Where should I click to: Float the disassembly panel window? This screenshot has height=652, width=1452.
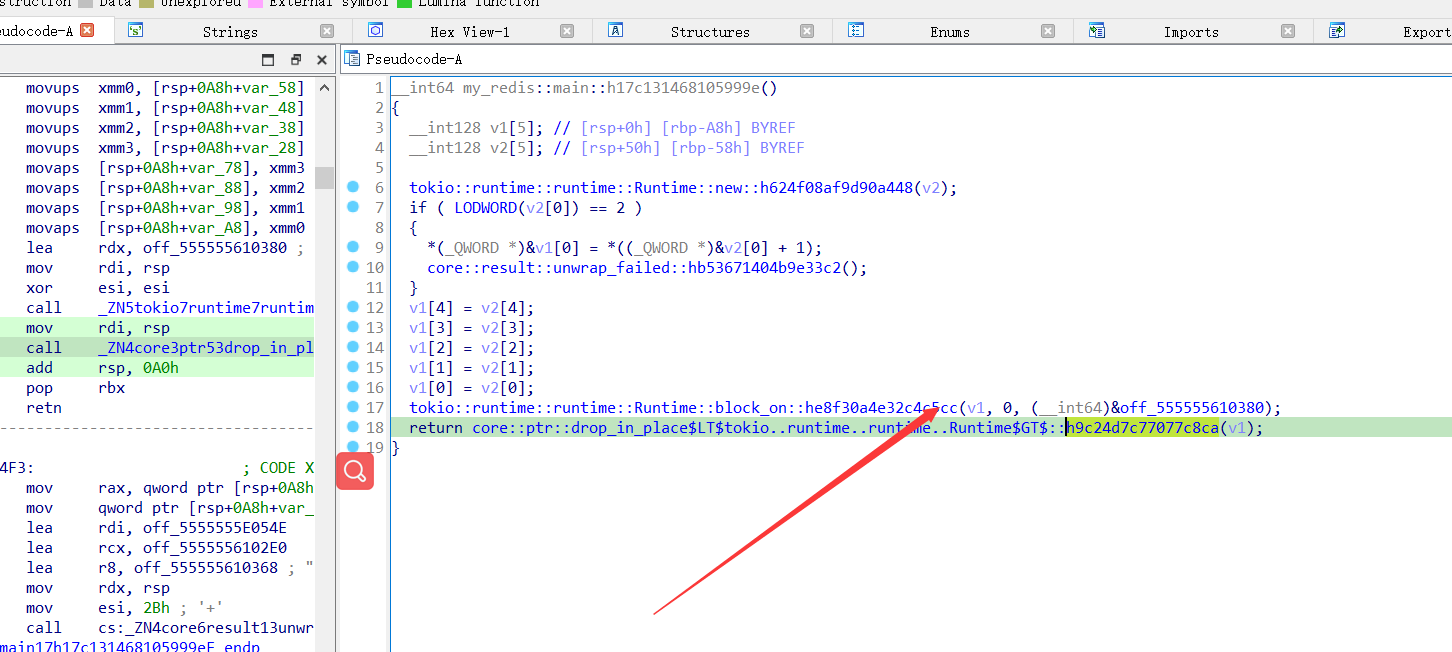coord(296,60)
